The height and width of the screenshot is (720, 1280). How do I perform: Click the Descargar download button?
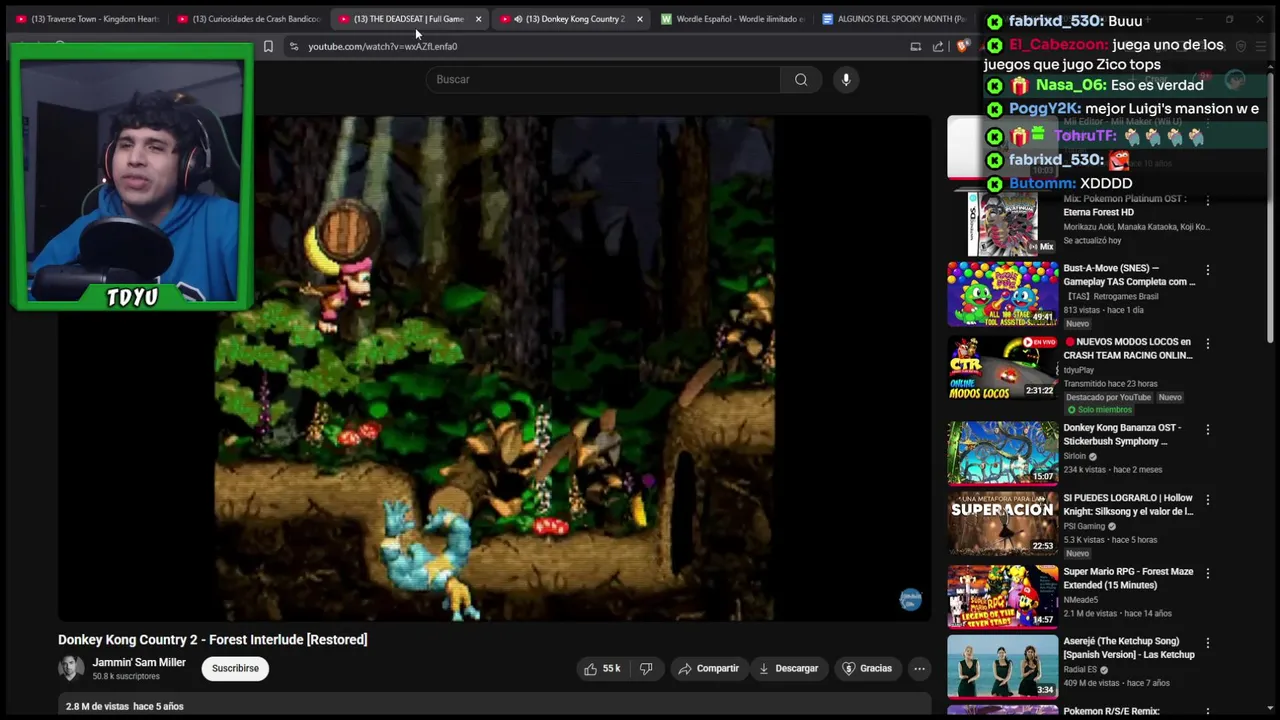pos(788,668)
